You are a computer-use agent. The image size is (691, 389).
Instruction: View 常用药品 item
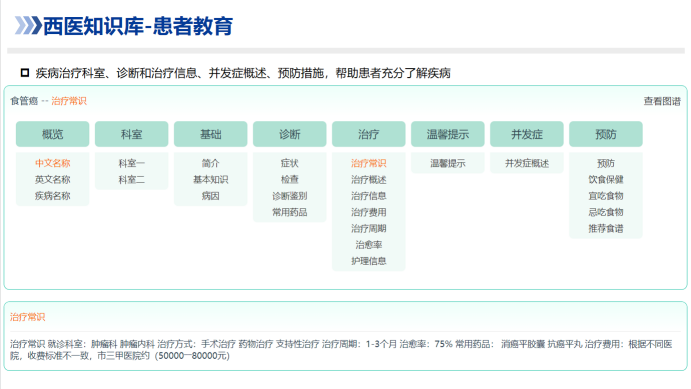[290, 212]
